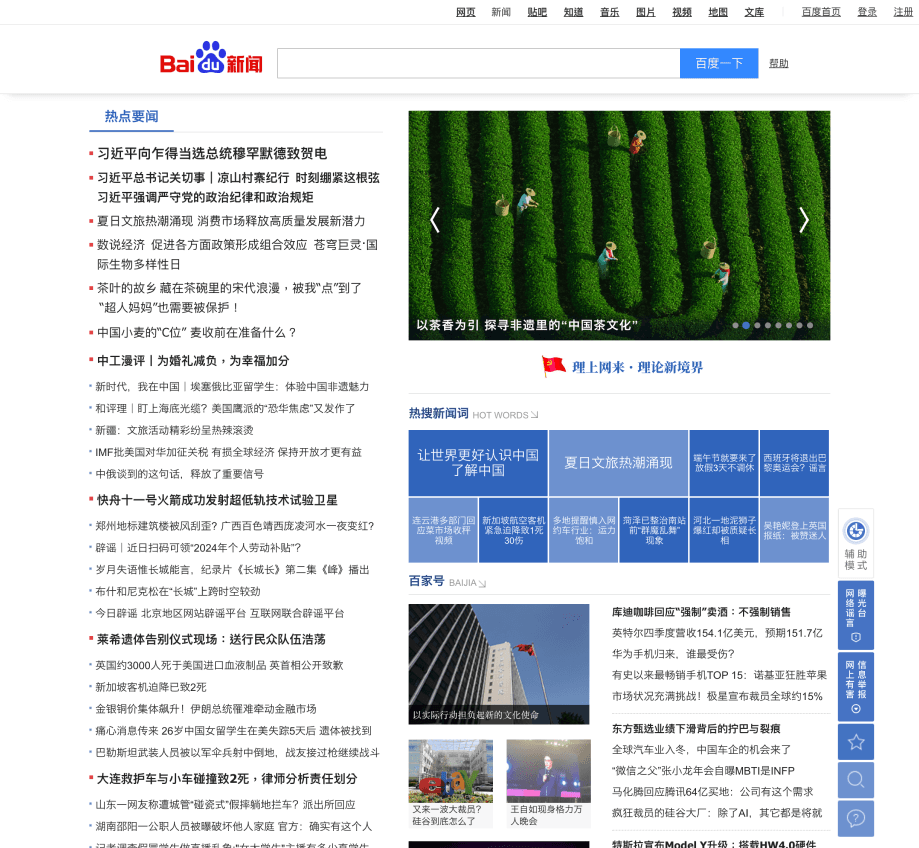Open 东方甄选业绩下滑背后的拧巴与裂痕
The image size is (919, 848).
pyautogui.click(x=696, y=728)
